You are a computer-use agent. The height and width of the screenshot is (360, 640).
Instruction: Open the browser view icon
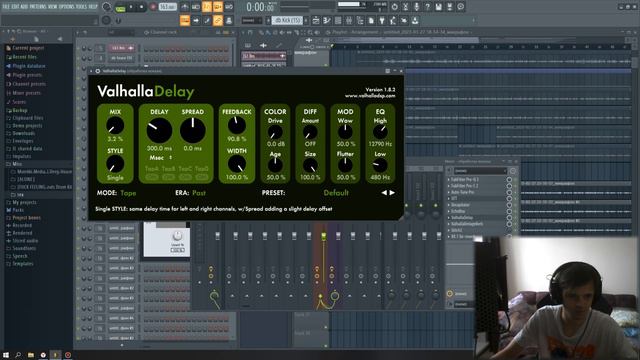360,20
